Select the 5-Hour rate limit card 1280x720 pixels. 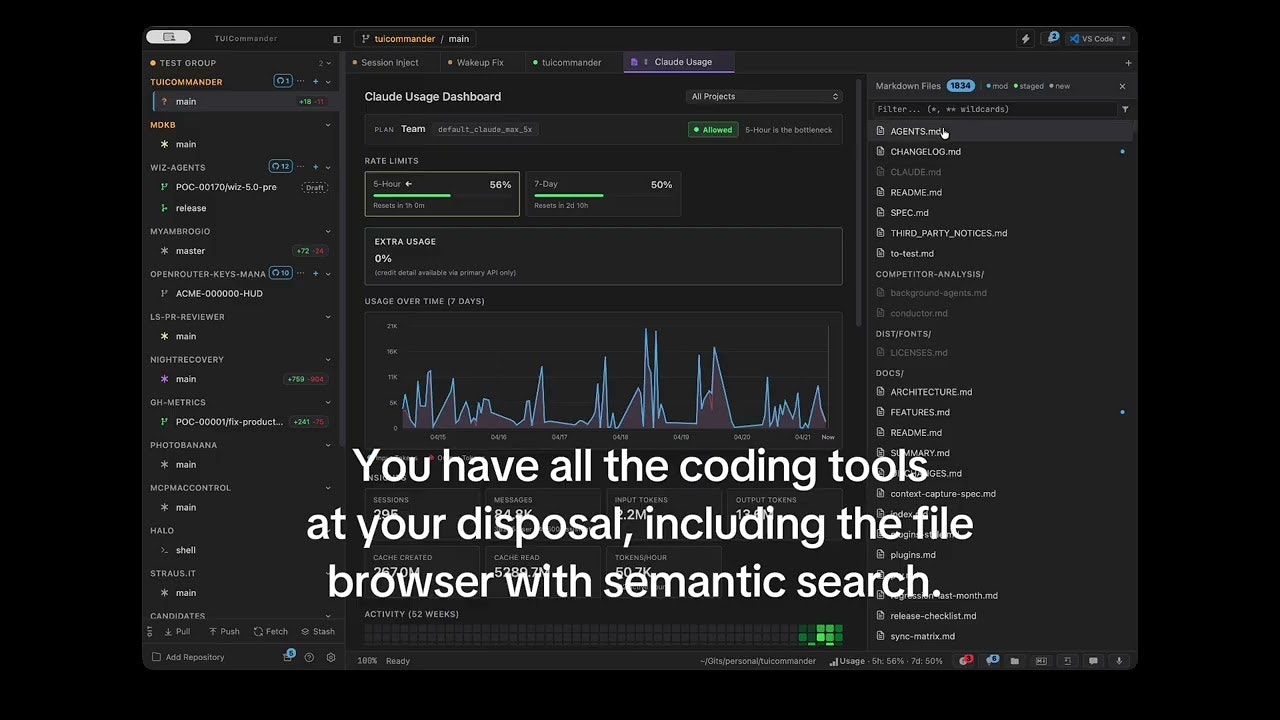pos(442,194)
